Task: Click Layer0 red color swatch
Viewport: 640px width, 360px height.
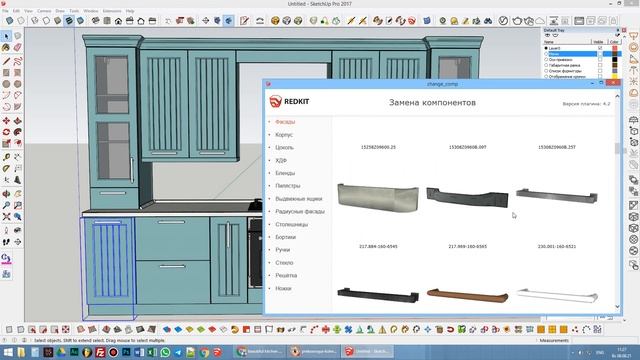Action: tap(615, 48)
